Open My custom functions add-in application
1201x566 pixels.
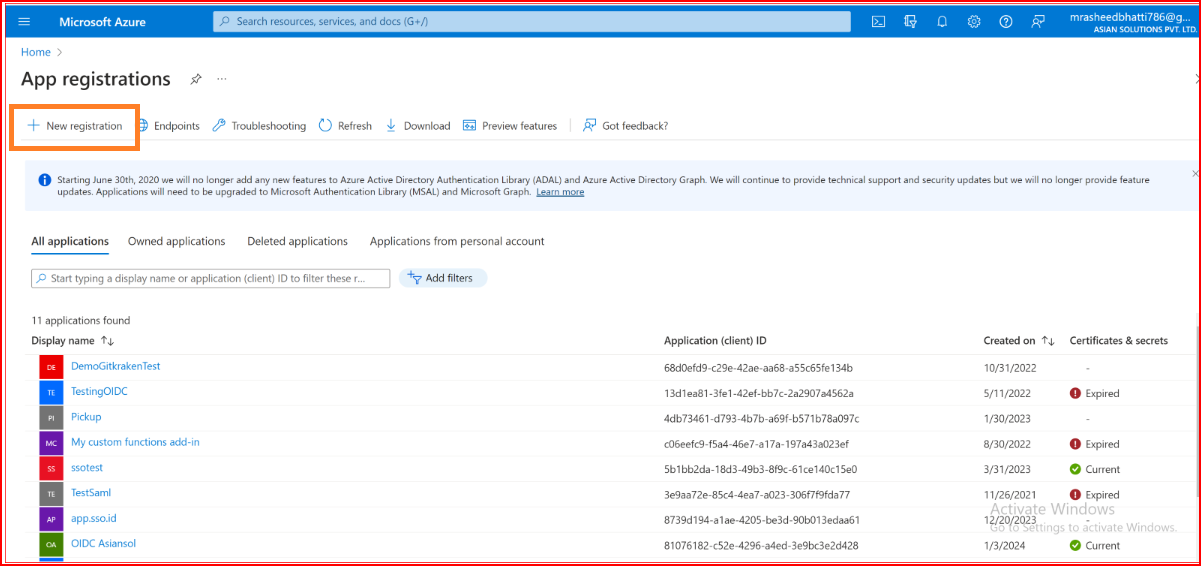tap(135, 442)
